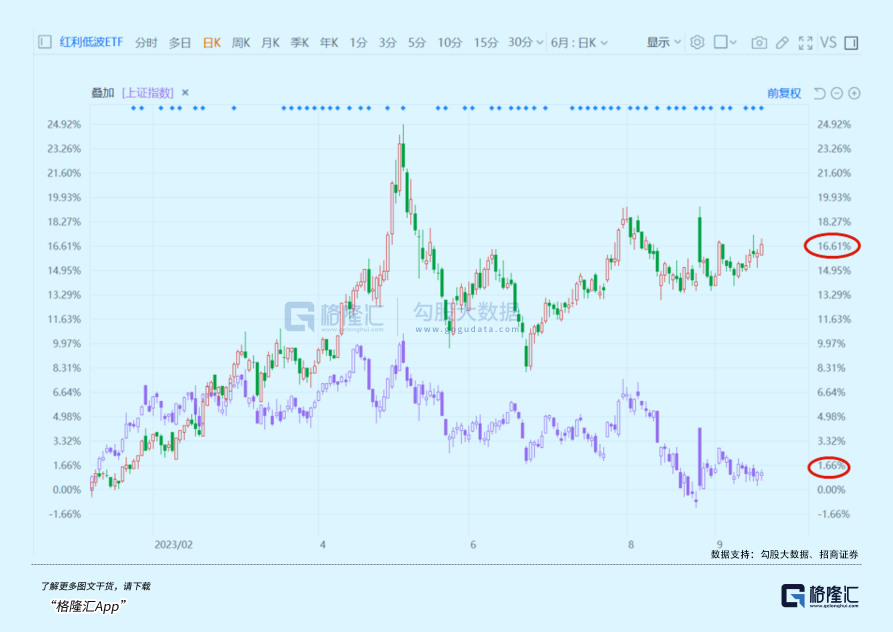Open chart settings gear icon
The width and height of the screenshot is (893, 632).
697,42
